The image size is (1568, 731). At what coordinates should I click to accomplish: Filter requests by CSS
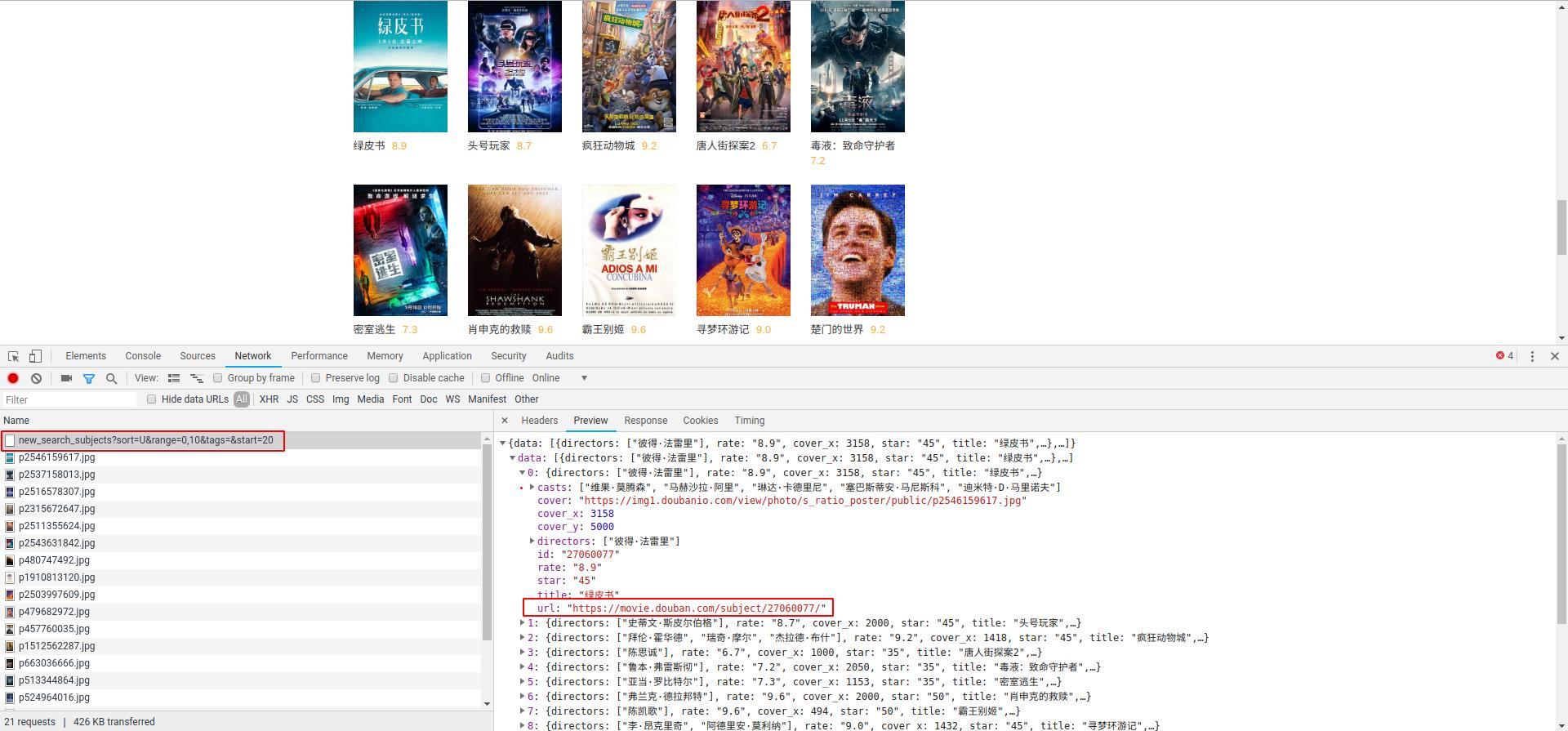coord(315,399)
